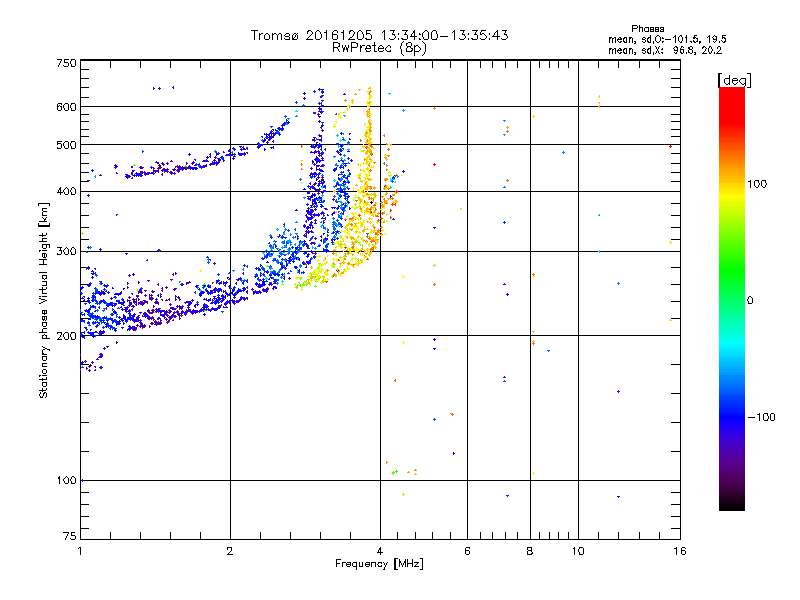This screenshot has width=800, height=600.
Task: Pick the black bottom end of the colorbar
Action: 731,505
